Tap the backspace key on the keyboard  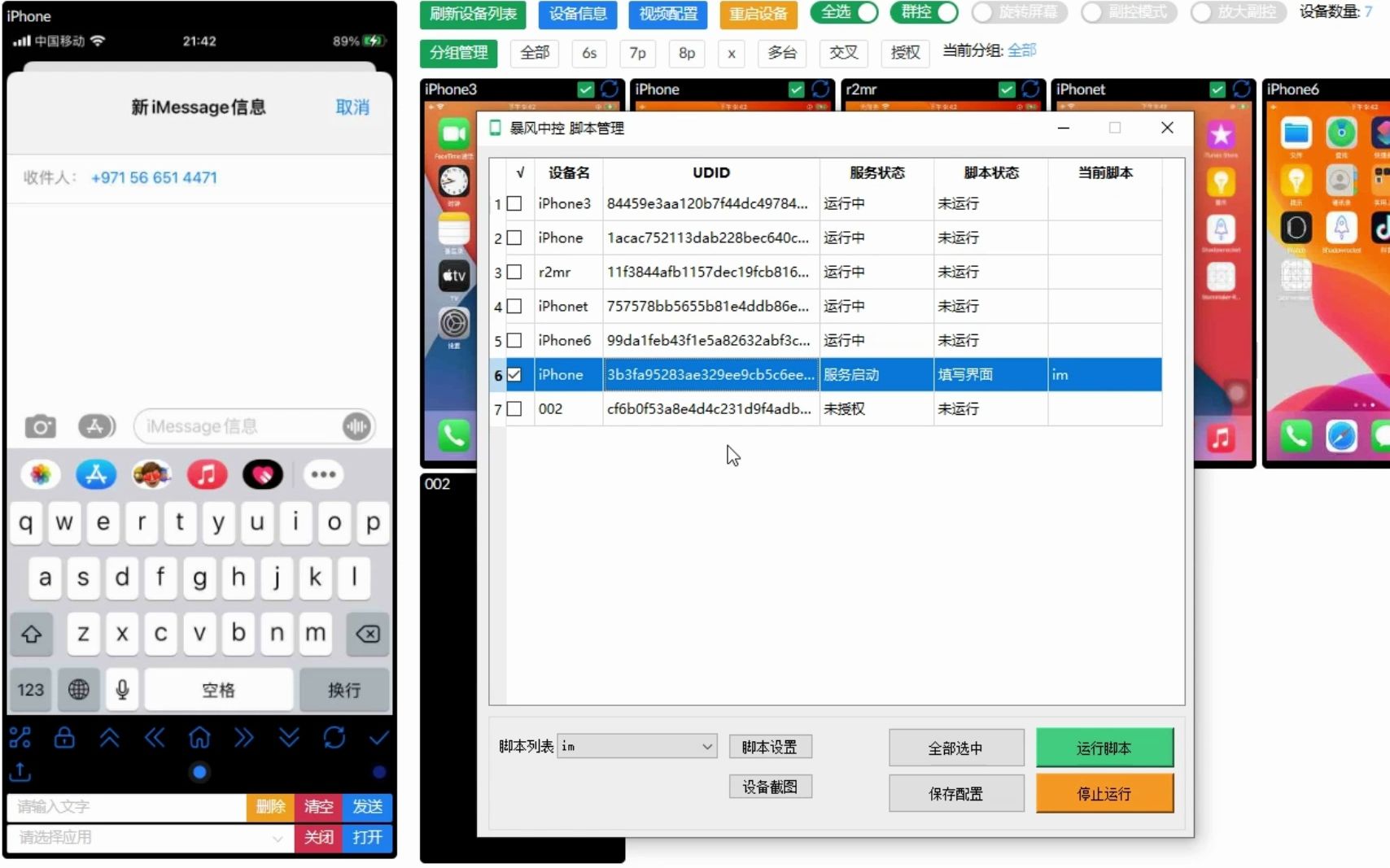[368, 634]
